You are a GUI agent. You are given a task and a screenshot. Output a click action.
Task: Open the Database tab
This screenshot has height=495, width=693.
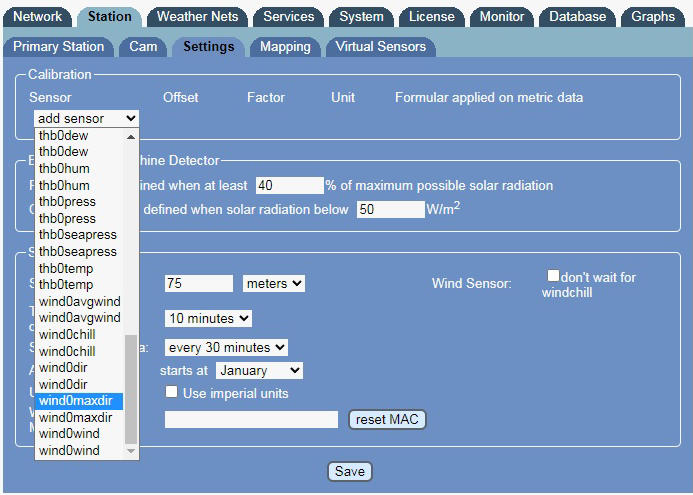point(577,17)
